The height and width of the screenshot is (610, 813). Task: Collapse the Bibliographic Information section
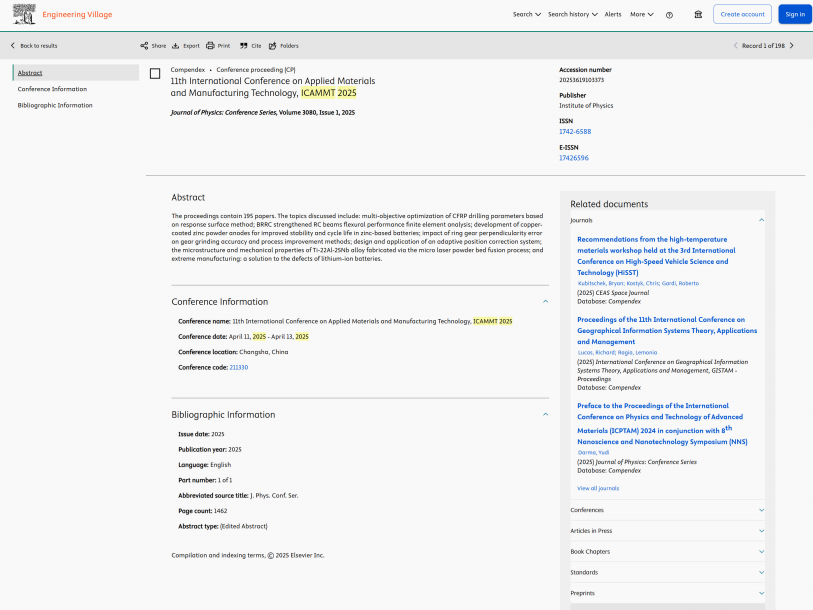click(x=545, y=414)
